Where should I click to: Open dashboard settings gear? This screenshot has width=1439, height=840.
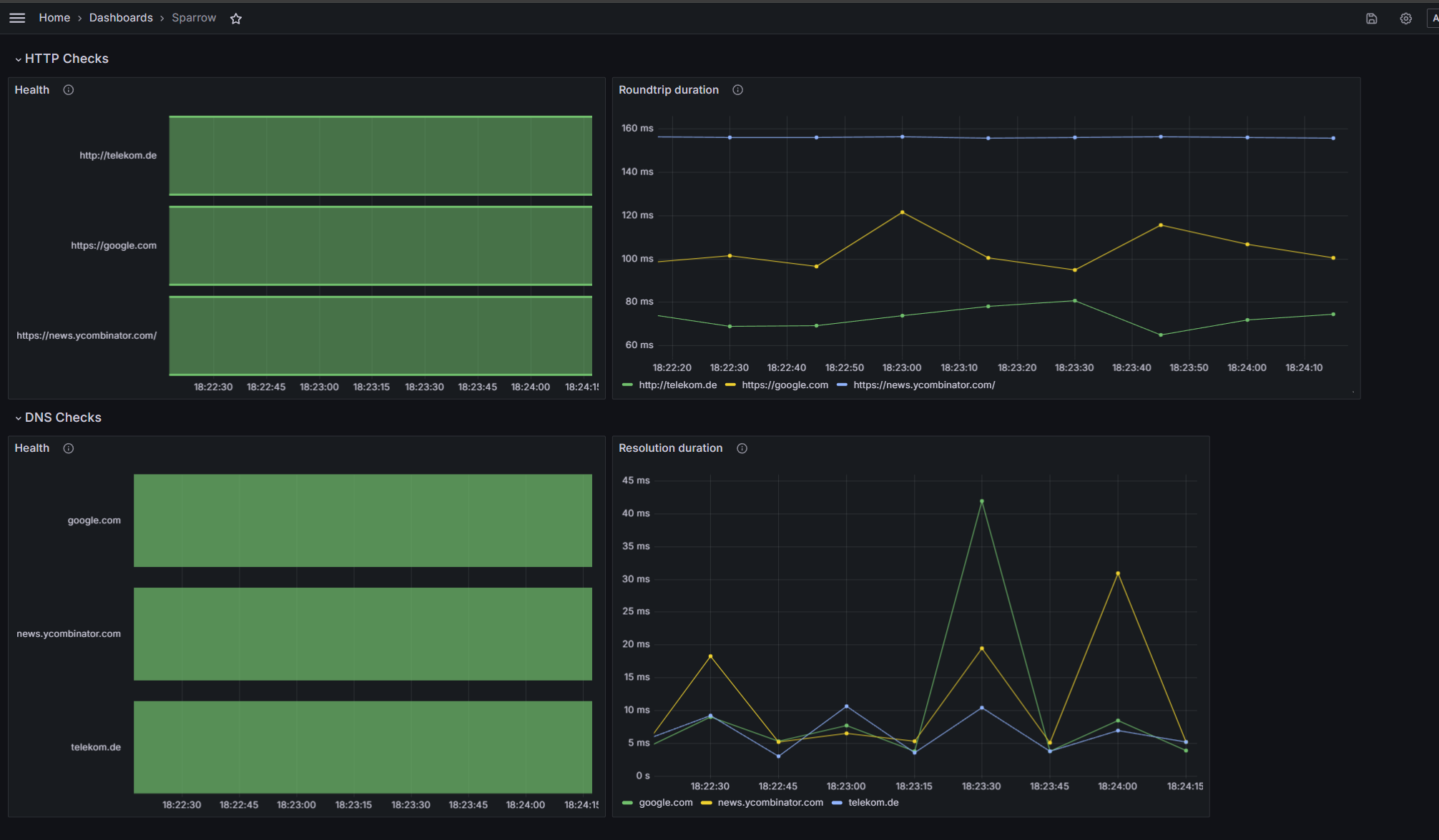[x=1405, y=19]
